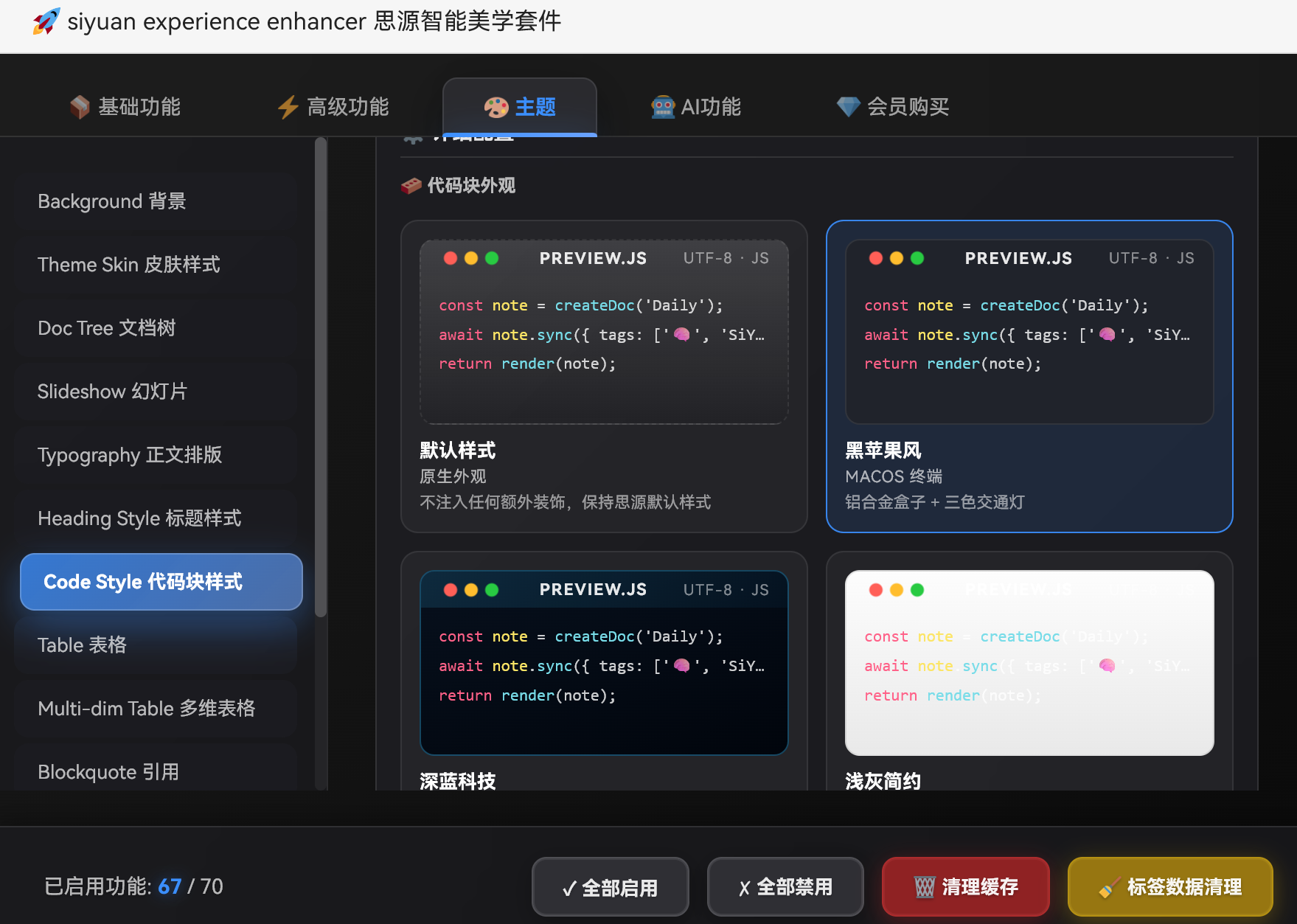1297x924 pixels.
Task: Click the sidebar vertical scrollbar
Action: point(321,376)
